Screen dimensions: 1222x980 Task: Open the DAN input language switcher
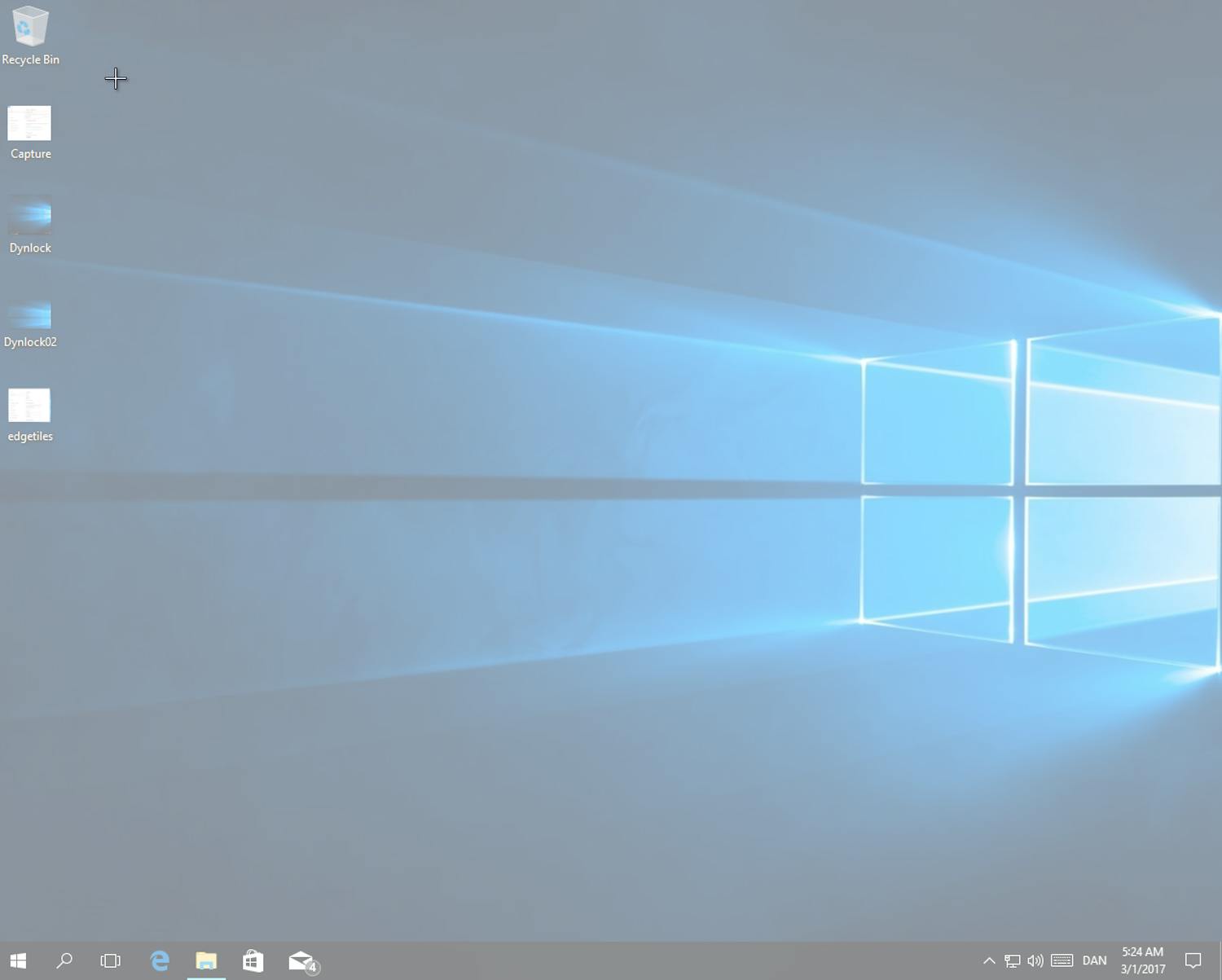pyautogui.click(x=1094, y=961)
